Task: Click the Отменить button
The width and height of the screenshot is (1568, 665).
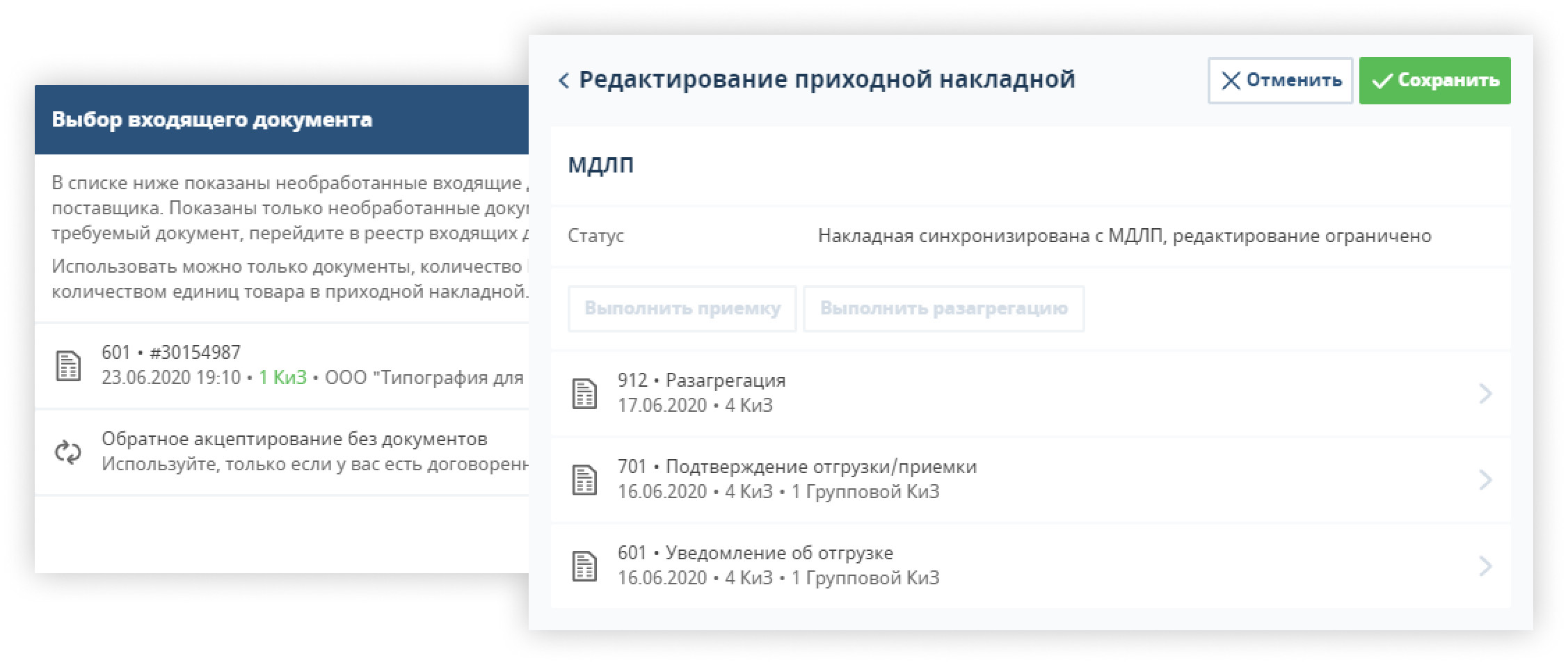Action: [1280, 81]
